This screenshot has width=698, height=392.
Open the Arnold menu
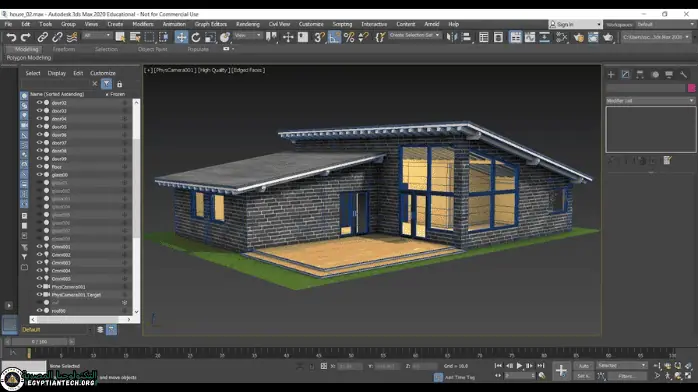point(431,24)
